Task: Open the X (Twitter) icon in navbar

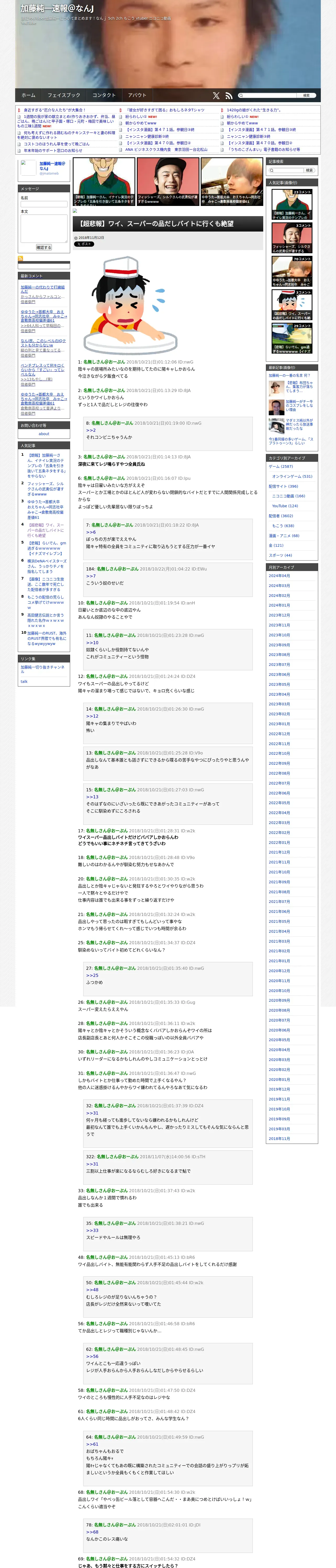Action: coord(216,96)
